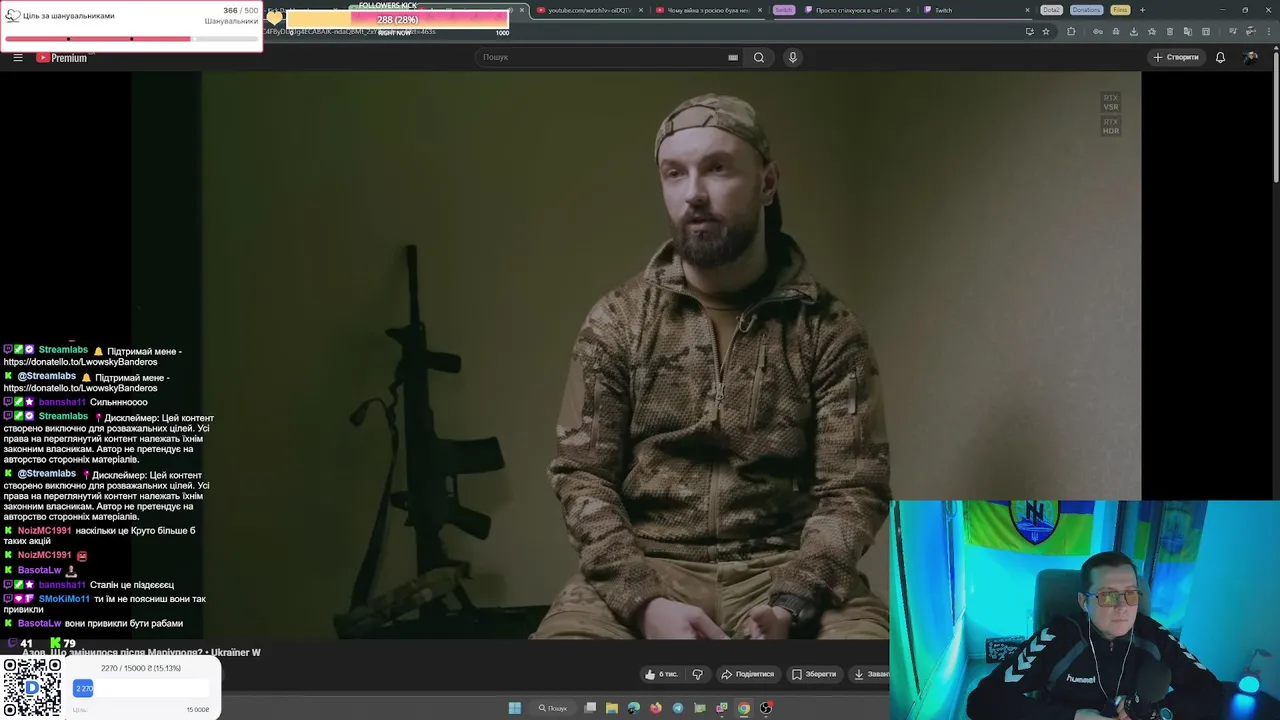Toggle the Switch tab group label

pyautogui.click(x=784, y=10)
